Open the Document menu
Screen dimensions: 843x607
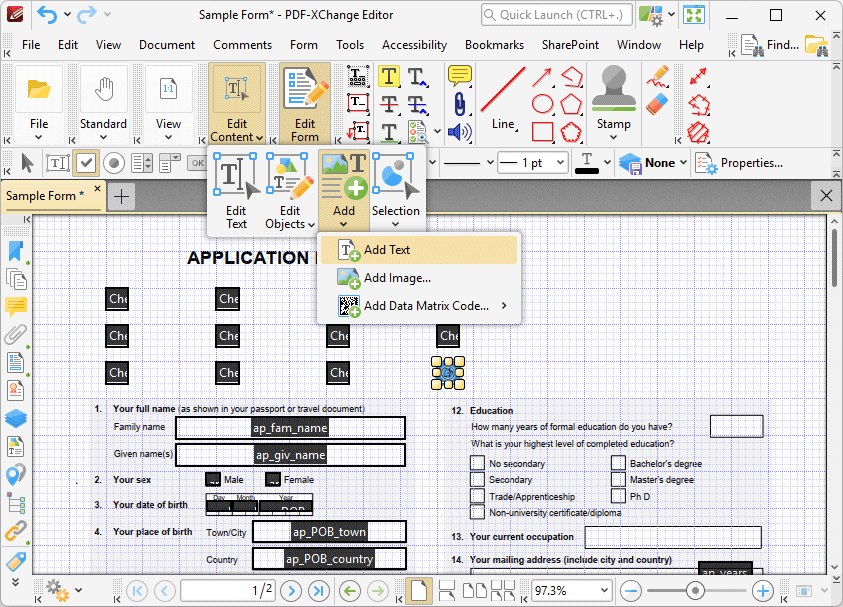tap(167, 45)
